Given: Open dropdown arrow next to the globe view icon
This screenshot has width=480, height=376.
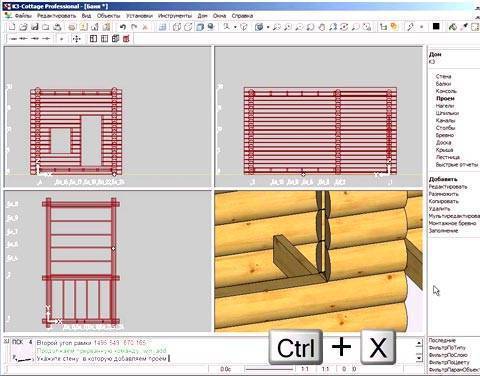Looking at the screenshot, I should tap(268, 27).
